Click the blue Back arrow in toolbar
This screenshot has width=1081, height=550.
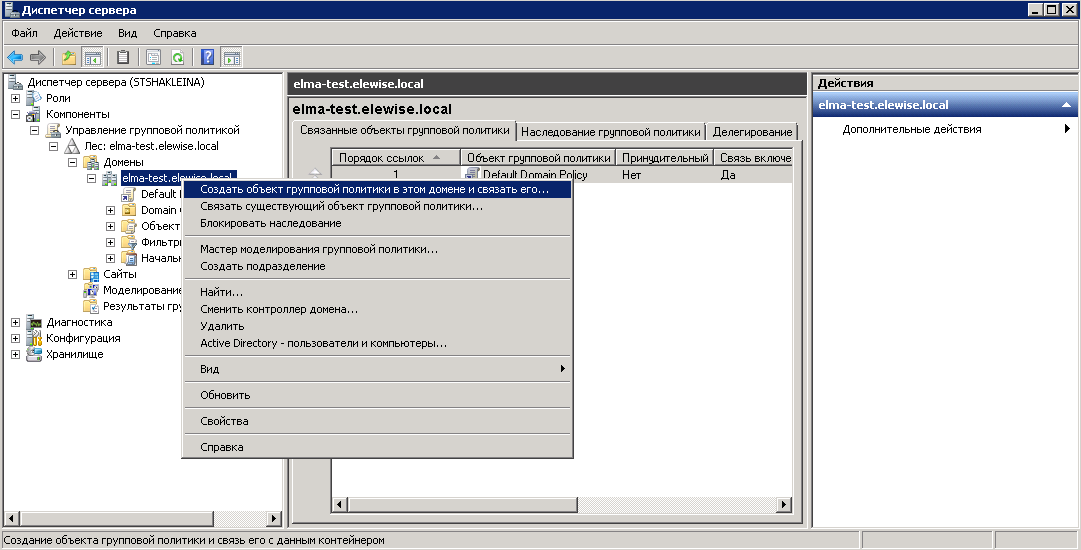(x=15, y=57)
